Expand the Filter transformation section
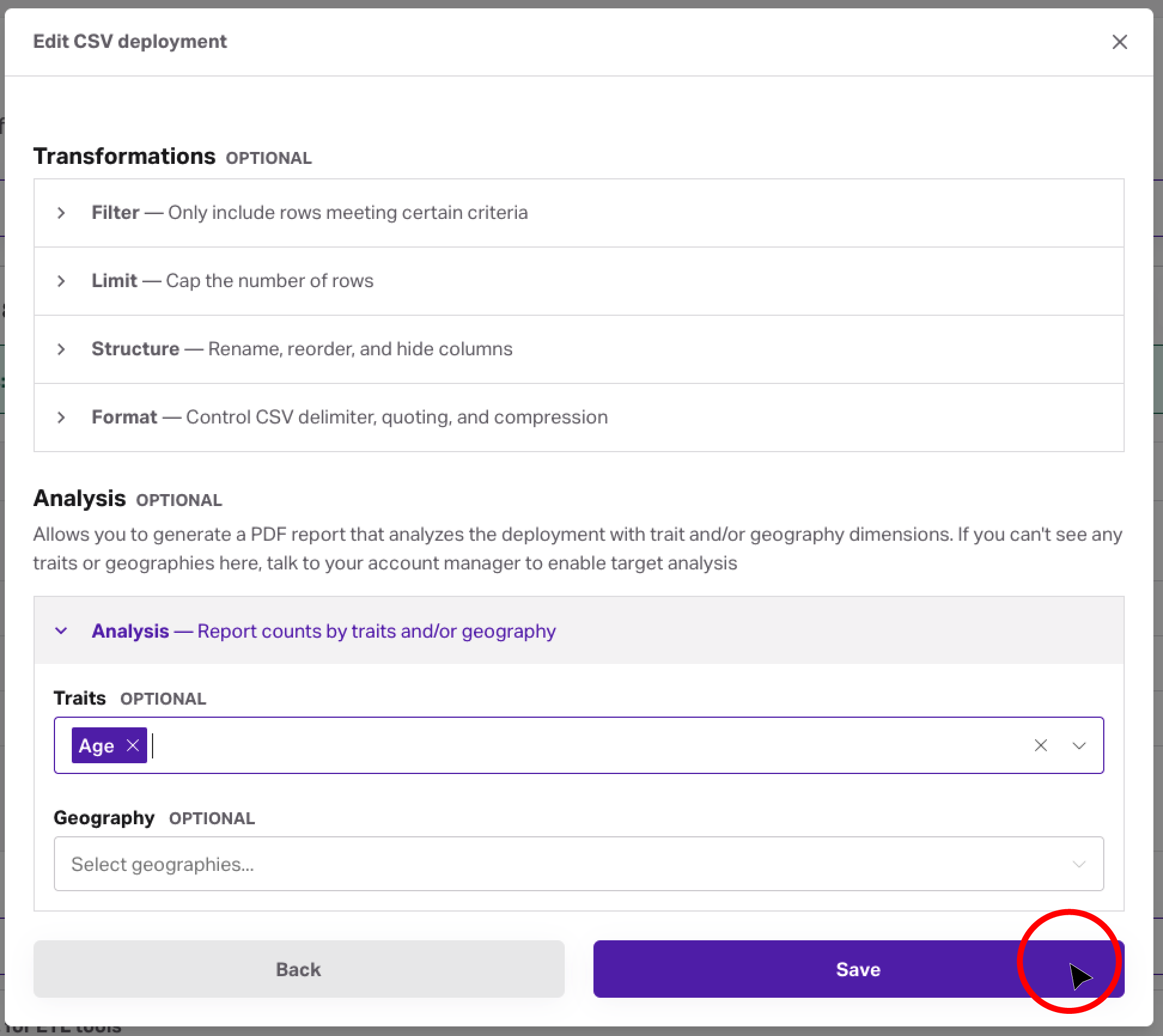1163x1036 pixels. click(61, 213)
